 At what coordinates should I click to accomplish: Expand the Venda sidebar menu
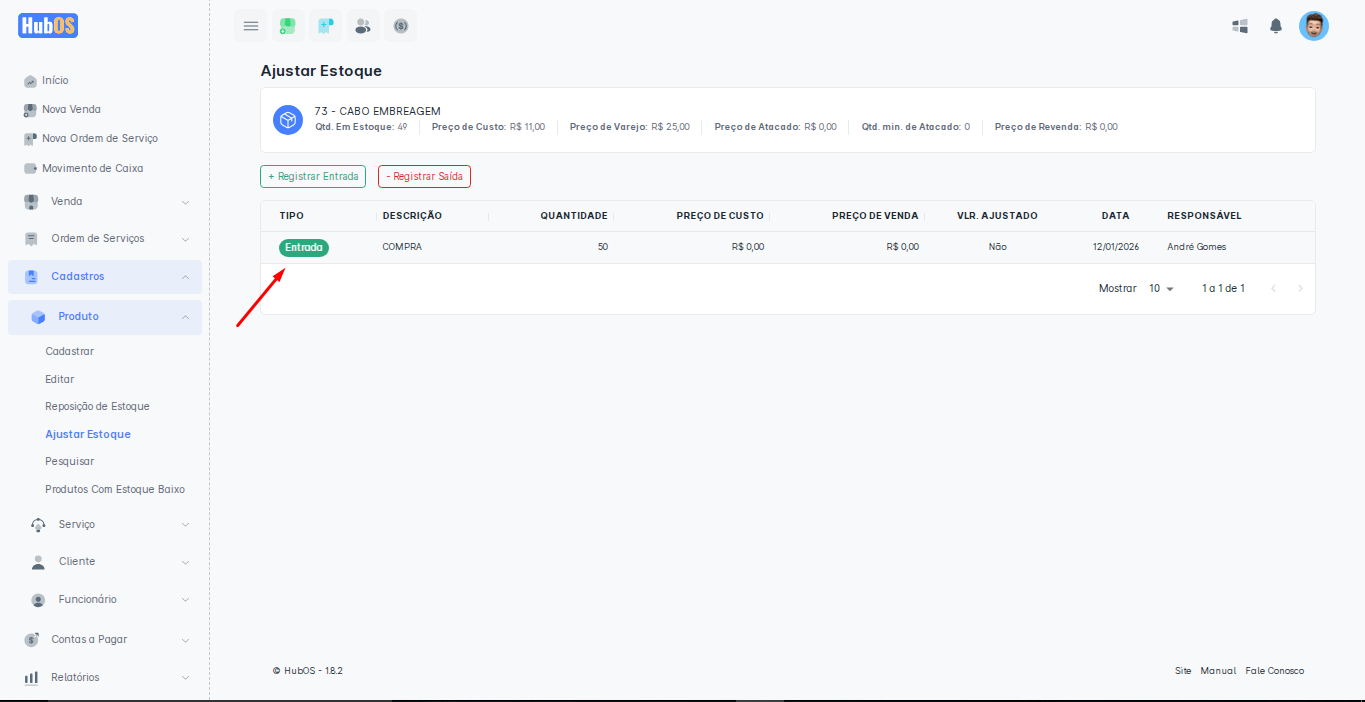[x=105, y=202]
